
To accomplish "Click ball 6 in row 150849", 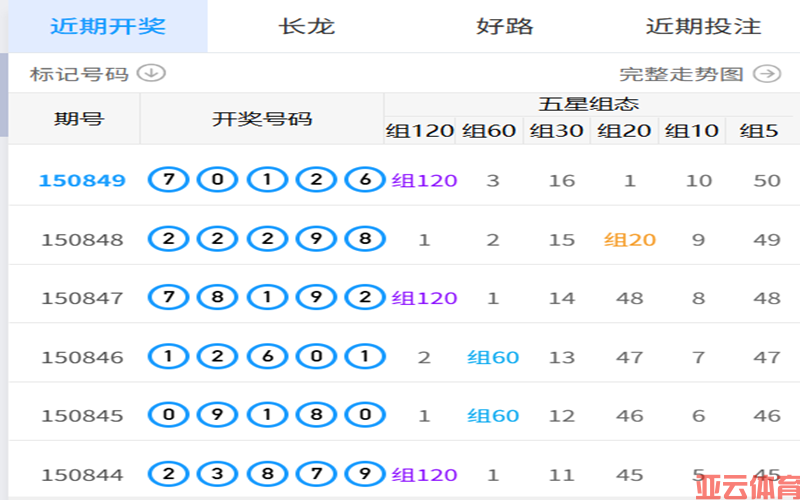I will [x=365, y=180].
